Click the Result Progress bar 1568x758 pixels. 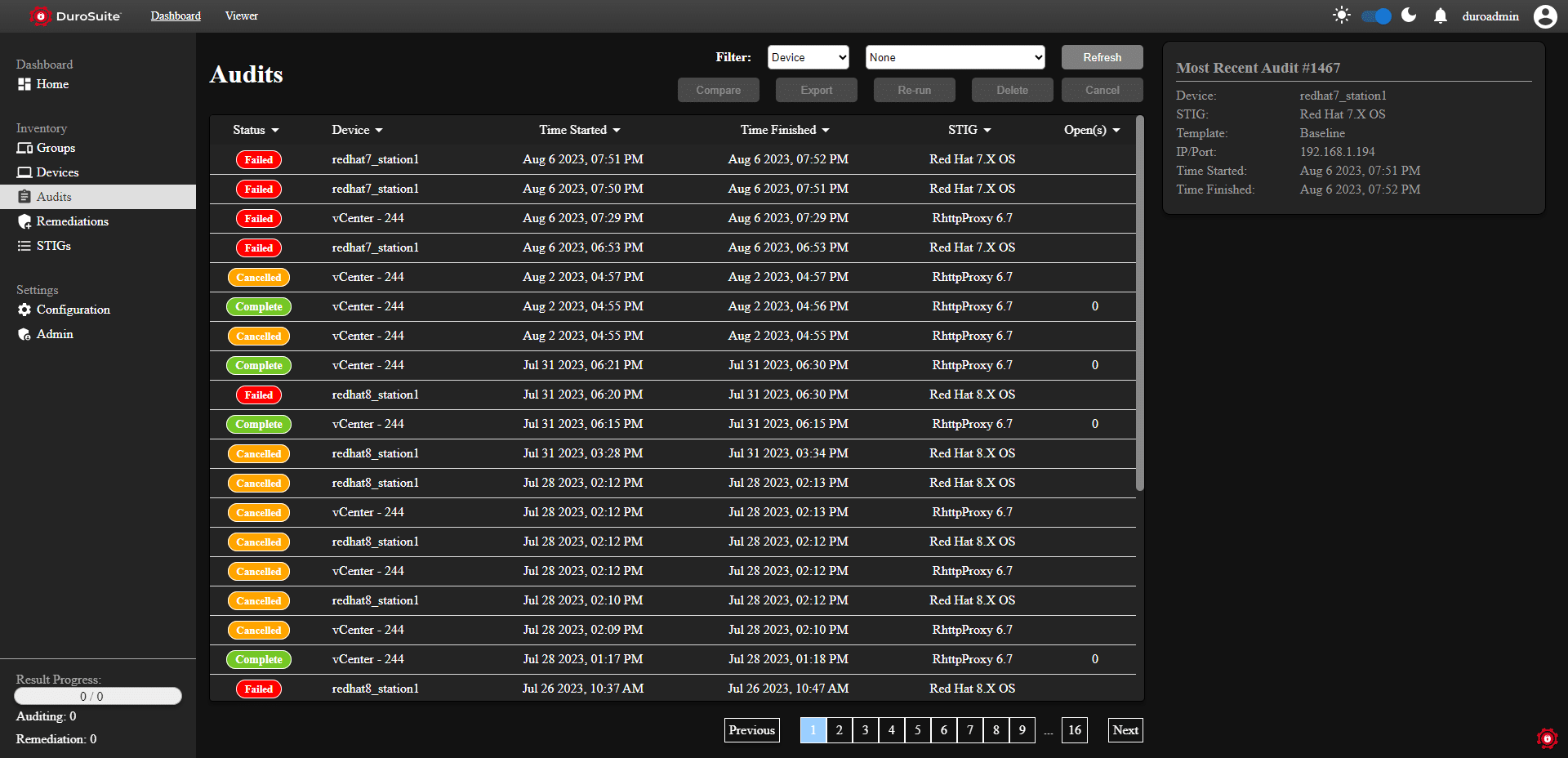pyautogui.click(x=98, y=696)
